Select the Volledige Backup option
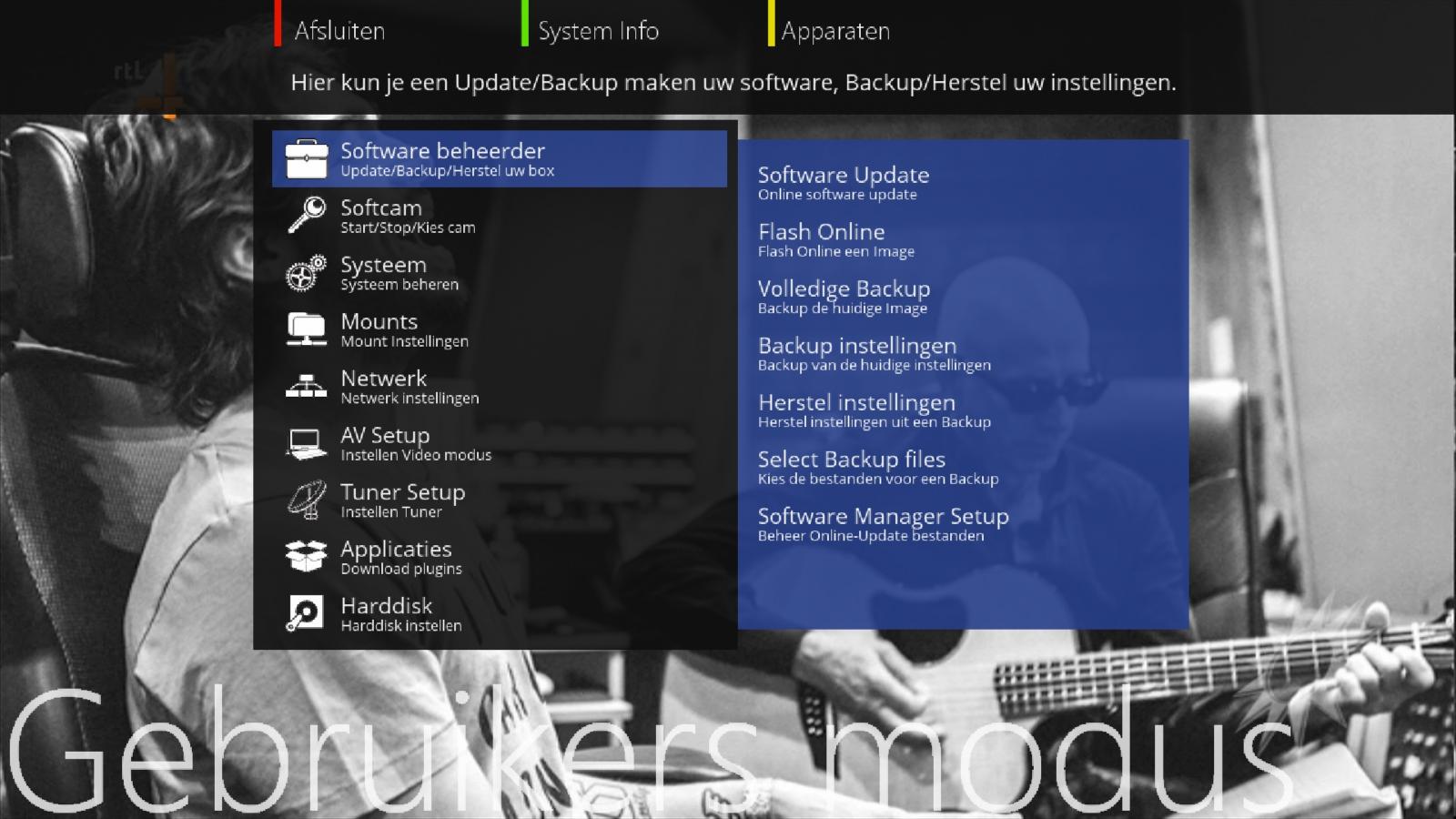 tap(844, 288)
